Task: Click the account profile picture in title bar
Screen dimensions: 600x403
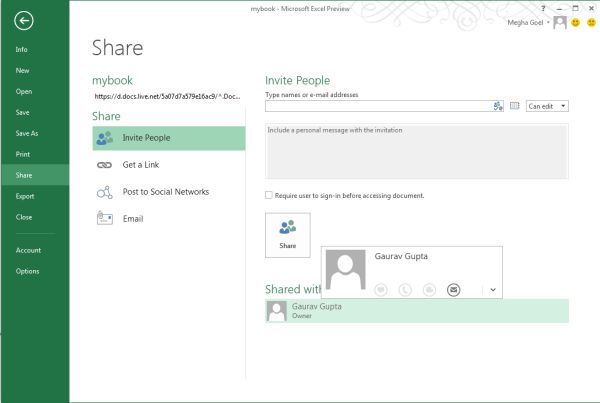Action: (x=560, y=23)
